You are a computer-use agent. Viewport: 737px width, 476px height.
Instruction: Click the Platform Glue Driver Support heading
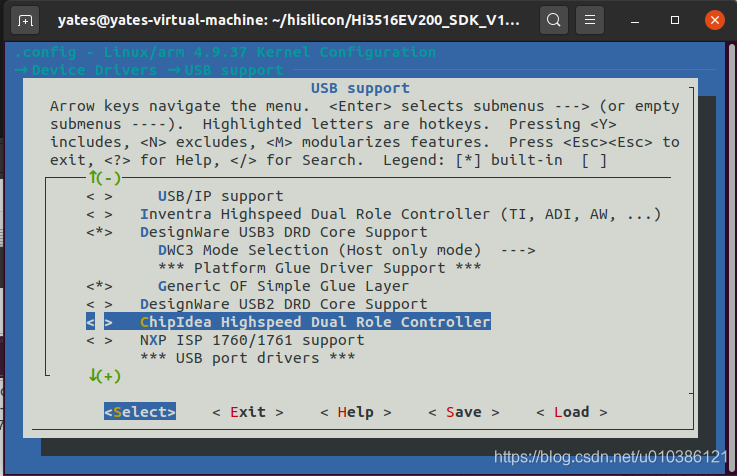(x=320, y=268)
